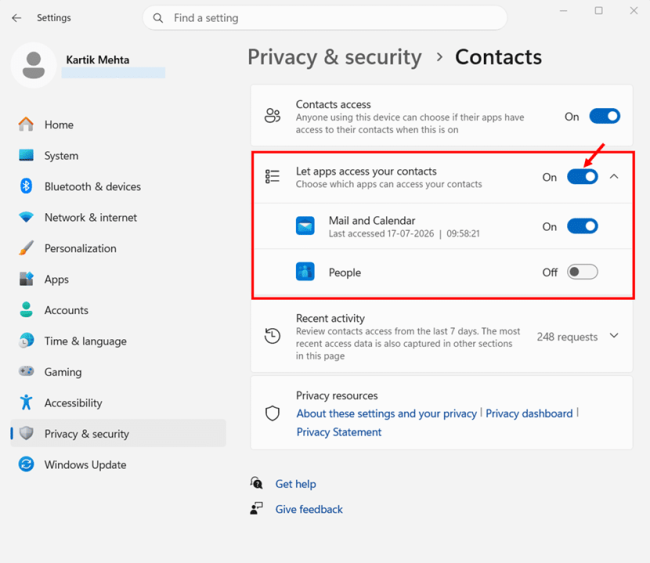
Task: Open Accounts settings
Action: coord(118,310)
